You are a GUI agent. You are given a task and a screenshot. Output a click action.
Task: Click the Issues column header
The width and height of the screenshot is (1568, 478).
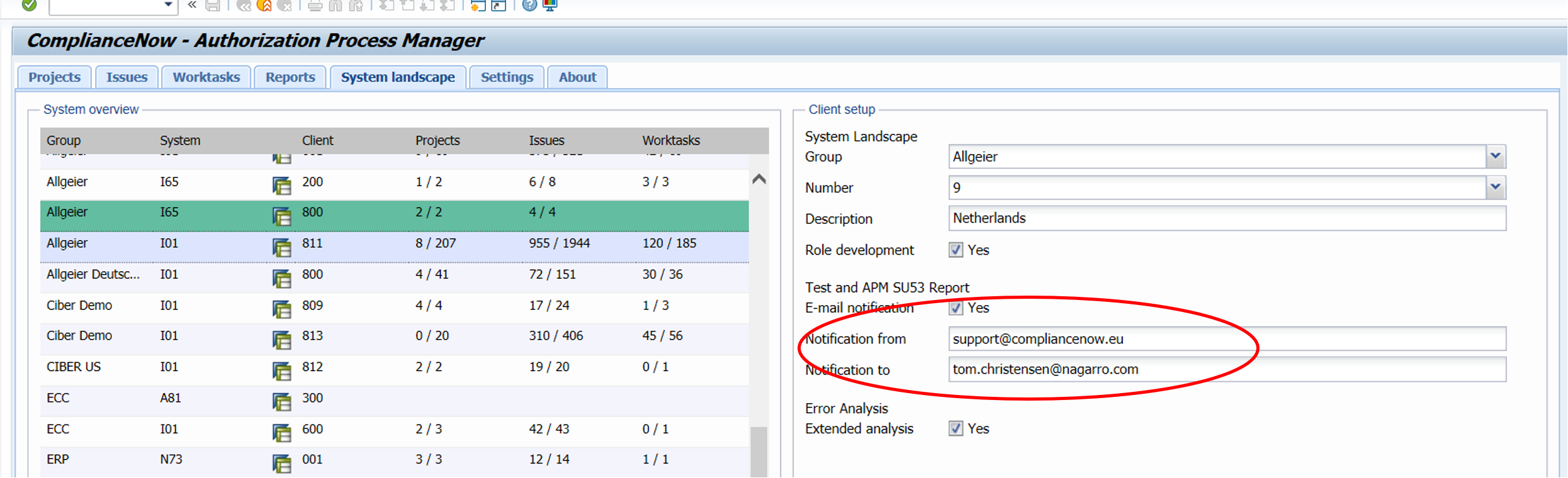coord(546,140)
